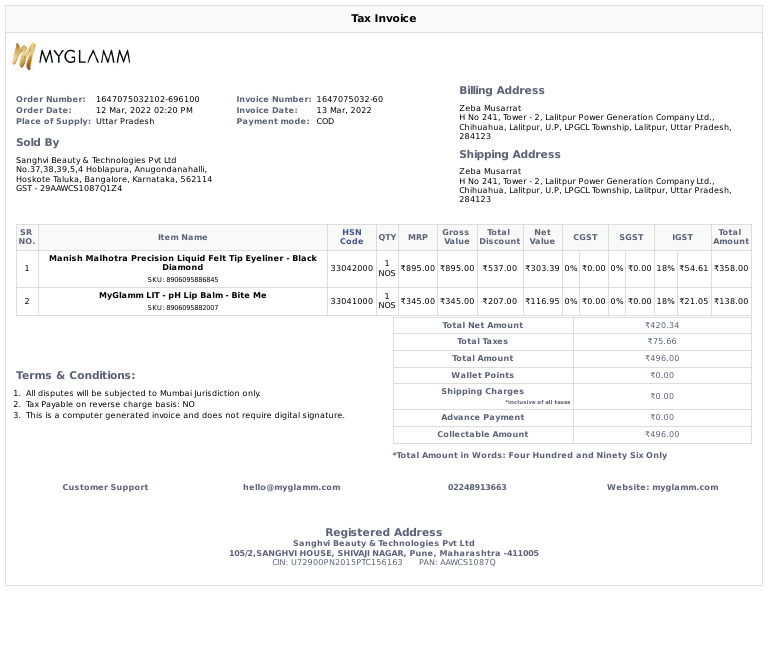Viewport: 768px width, 672px height.
Task: Open the Website: myglamm.com link
Action: [663, 487]
